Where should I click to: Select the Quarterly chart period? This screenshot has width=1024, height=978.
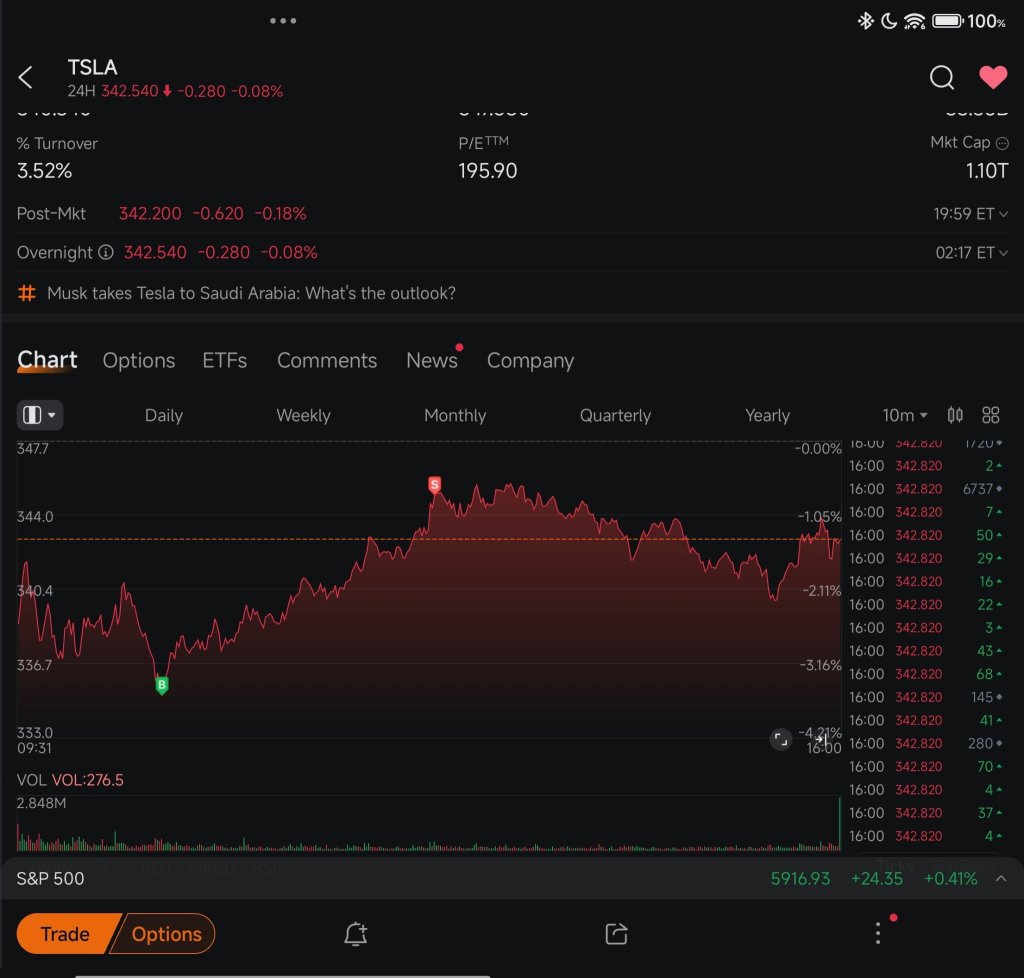point(615,415)
